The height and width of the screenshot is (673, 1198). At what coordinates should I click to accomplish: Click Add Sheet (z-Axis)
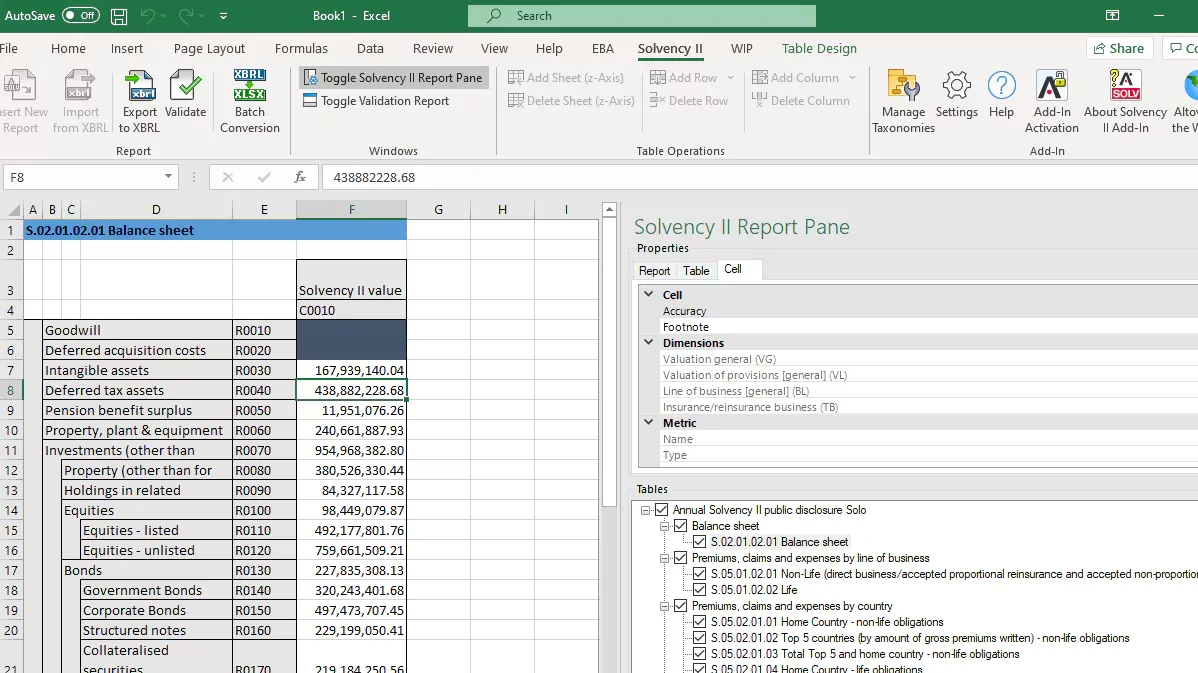(566, 78)
